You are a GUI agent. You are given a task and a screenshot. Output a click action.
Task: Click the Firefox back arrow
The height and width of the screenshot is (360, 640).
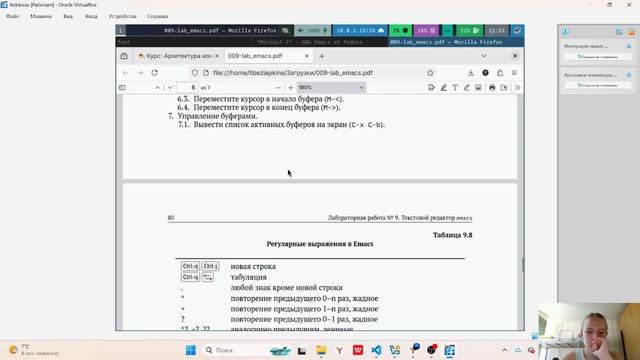tap(126, 73)
